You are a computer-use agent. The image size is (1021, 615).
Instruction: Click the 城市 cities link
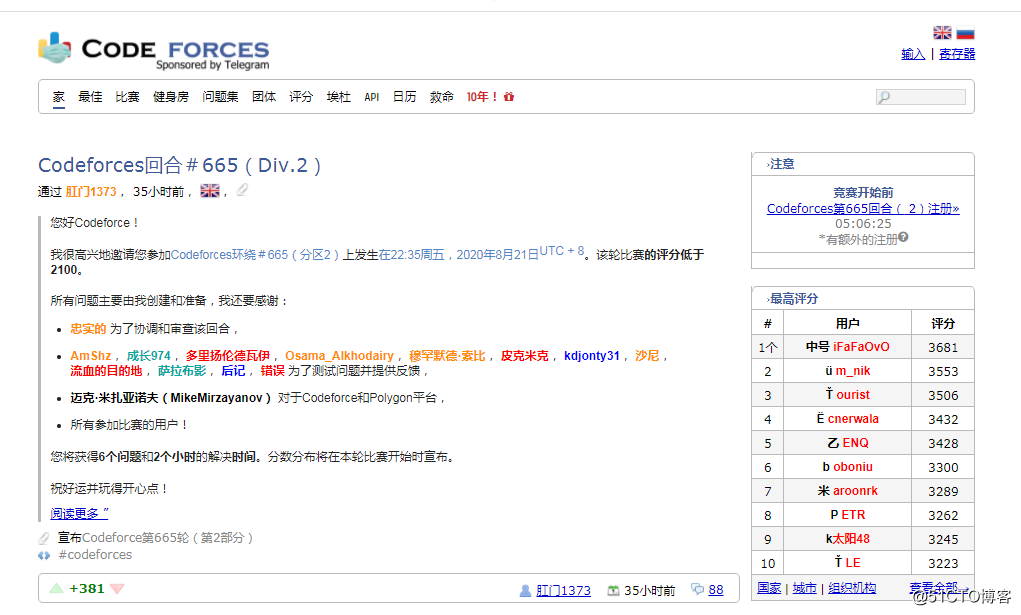point(804,588)
